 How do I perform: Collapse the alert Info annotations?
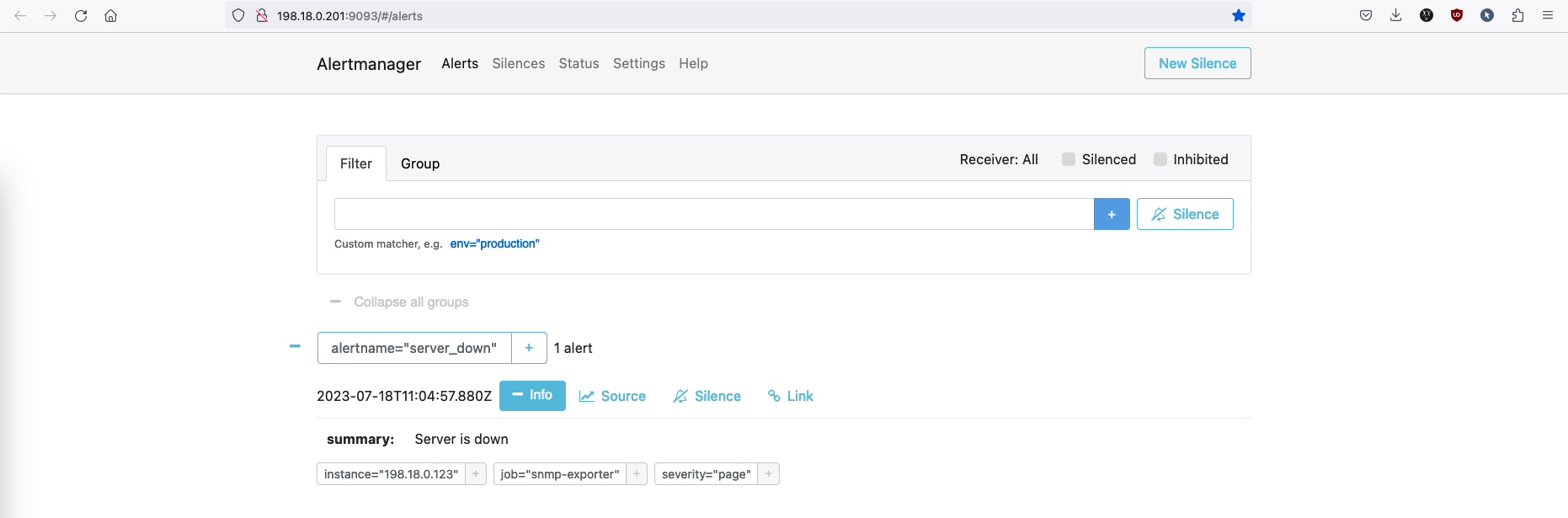532,395
